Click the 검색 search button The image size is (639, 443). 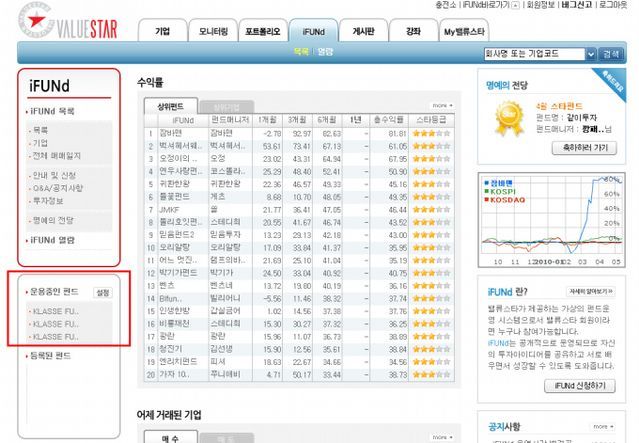[x=611, y=54]
